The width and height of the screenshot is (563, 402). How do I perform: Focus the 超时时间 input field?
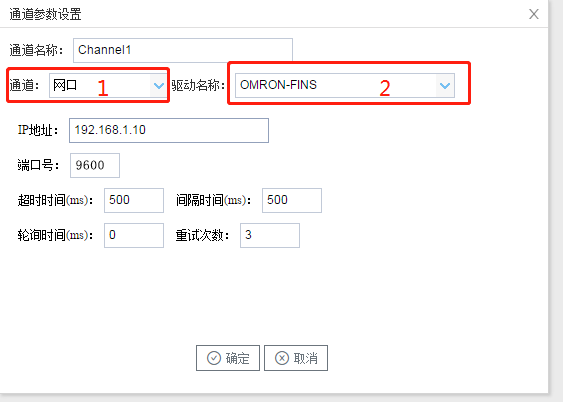(134, 200)
